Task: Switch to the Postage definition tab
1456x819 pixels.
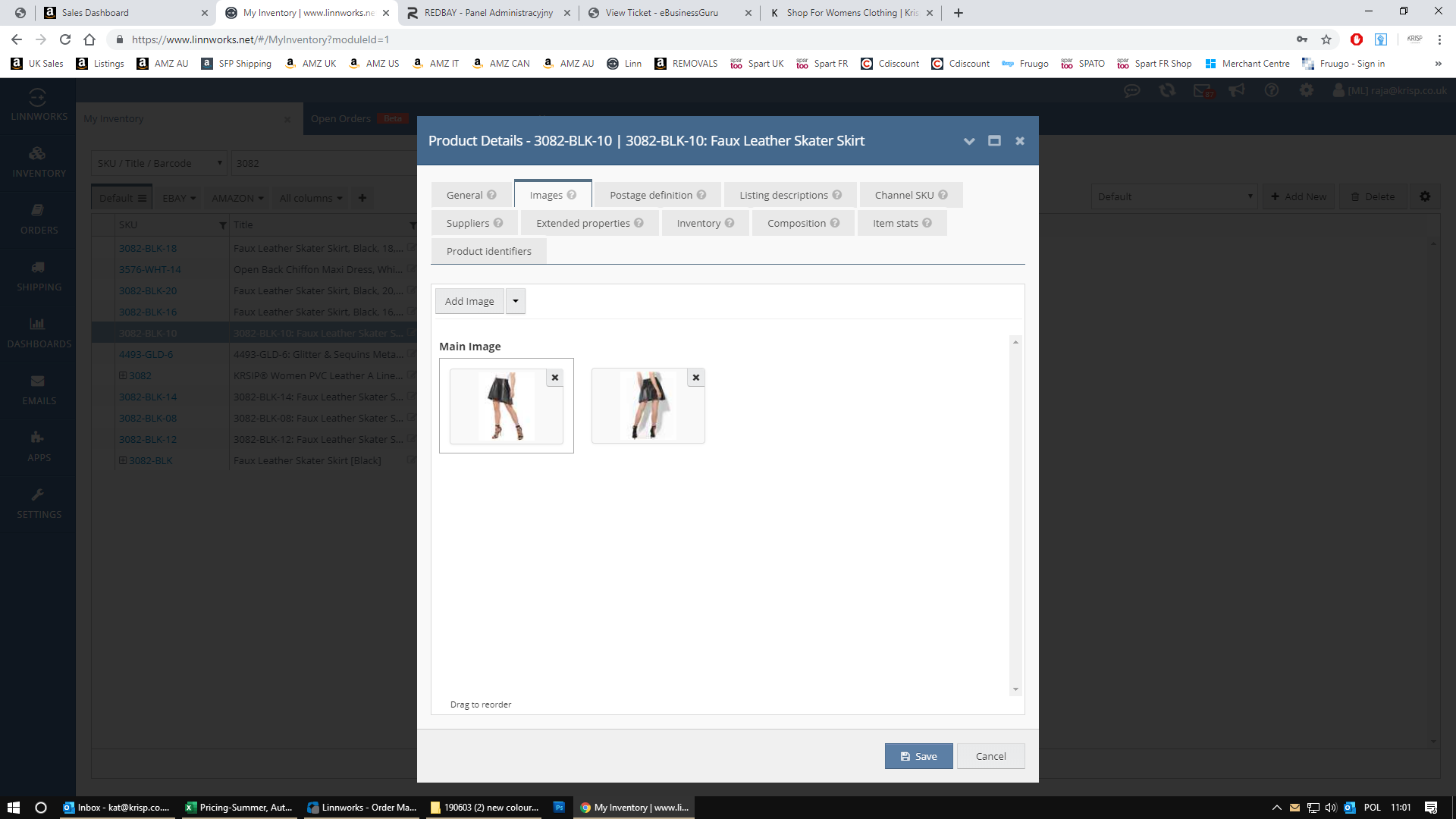Action: (651, 195)
